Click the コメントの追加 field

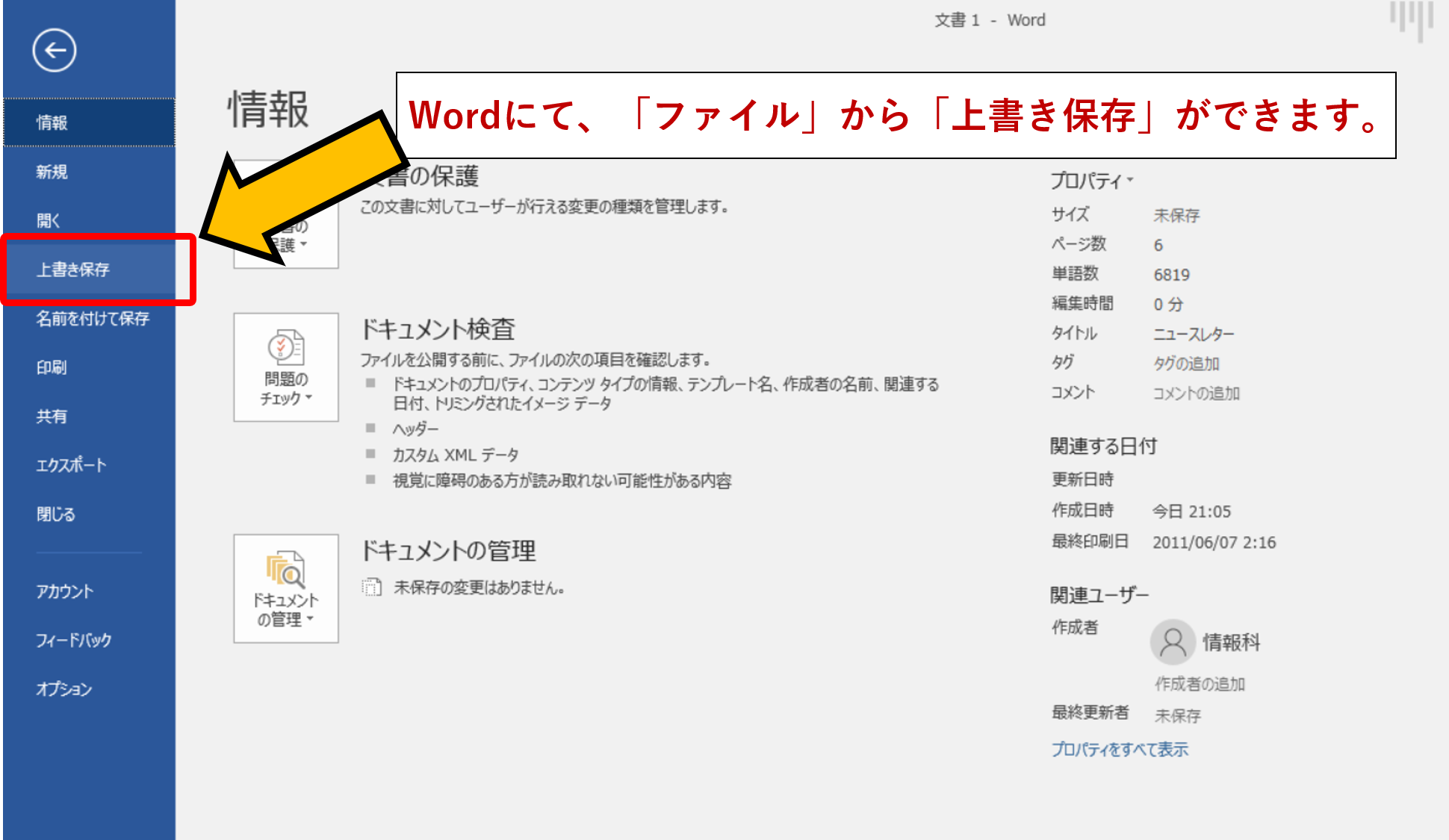point(1196,393)
